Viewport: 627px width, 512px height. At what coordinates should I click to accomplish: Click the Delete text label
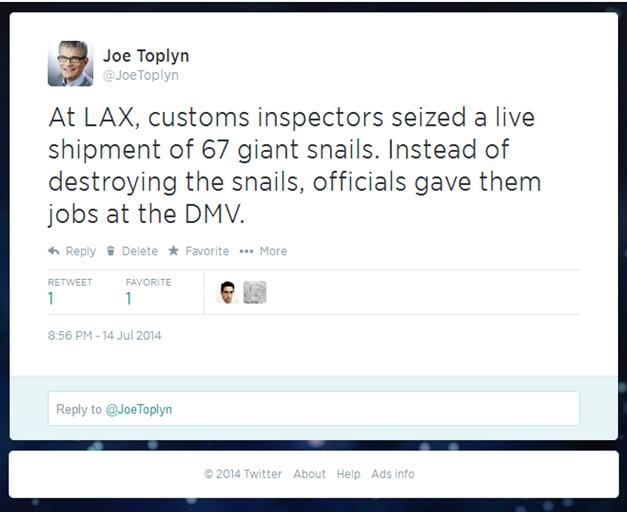[x=140, y=251]
